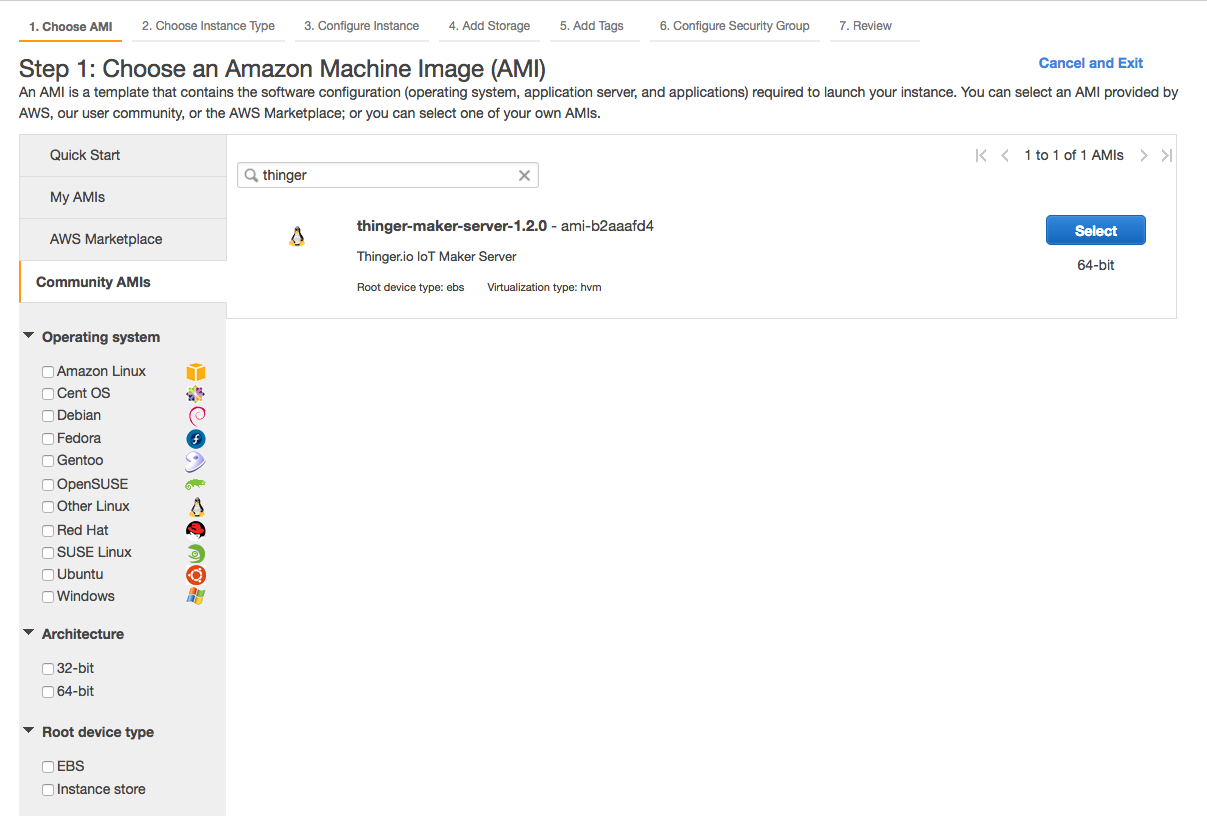Click the Root device type: ebs text
This screenshot has width=1207, height=836.
coord(411,287)
